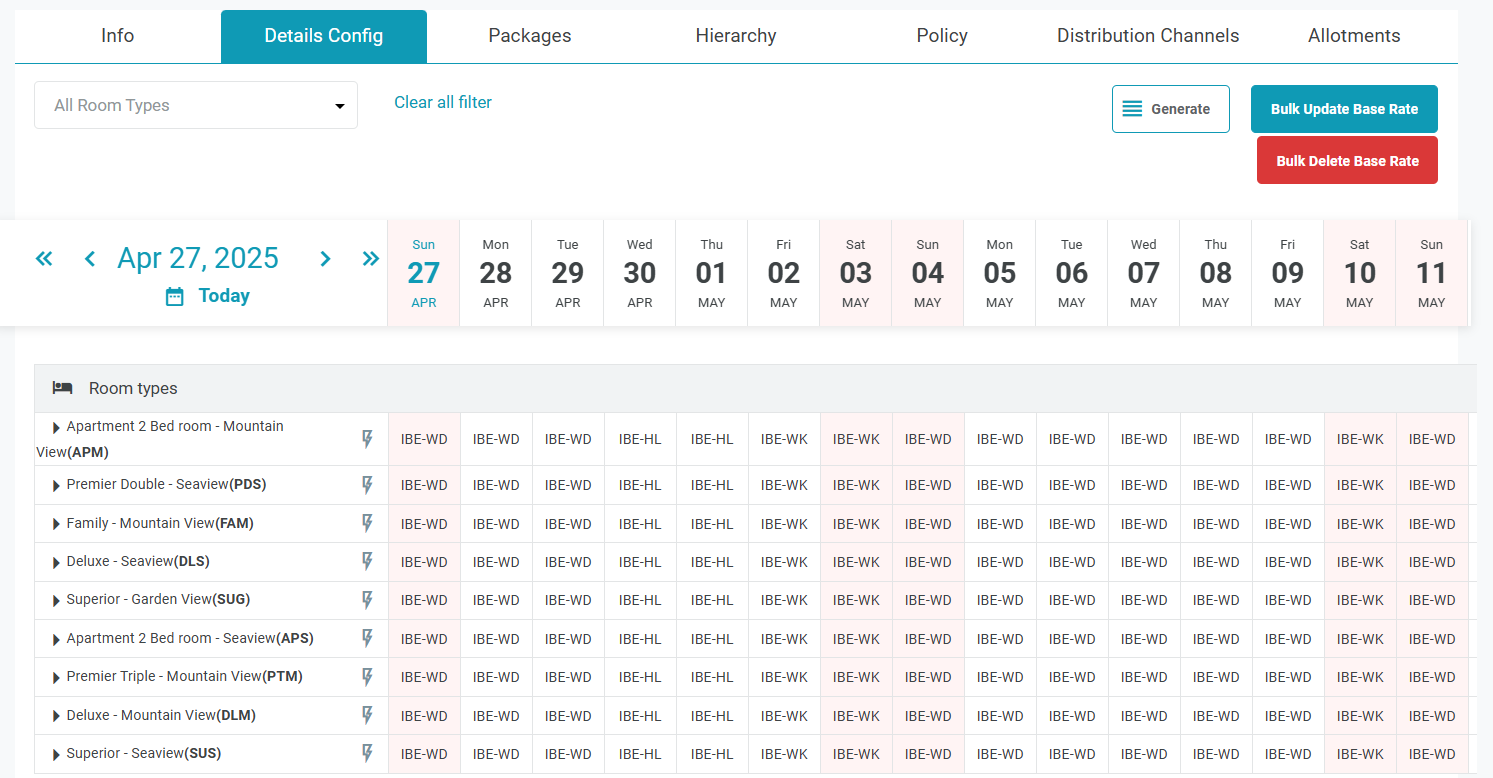This screenshot has height=778, width=1493.
Task: Click the lightning icon for Deluxe - Mountain View
Action: (367, 715)
